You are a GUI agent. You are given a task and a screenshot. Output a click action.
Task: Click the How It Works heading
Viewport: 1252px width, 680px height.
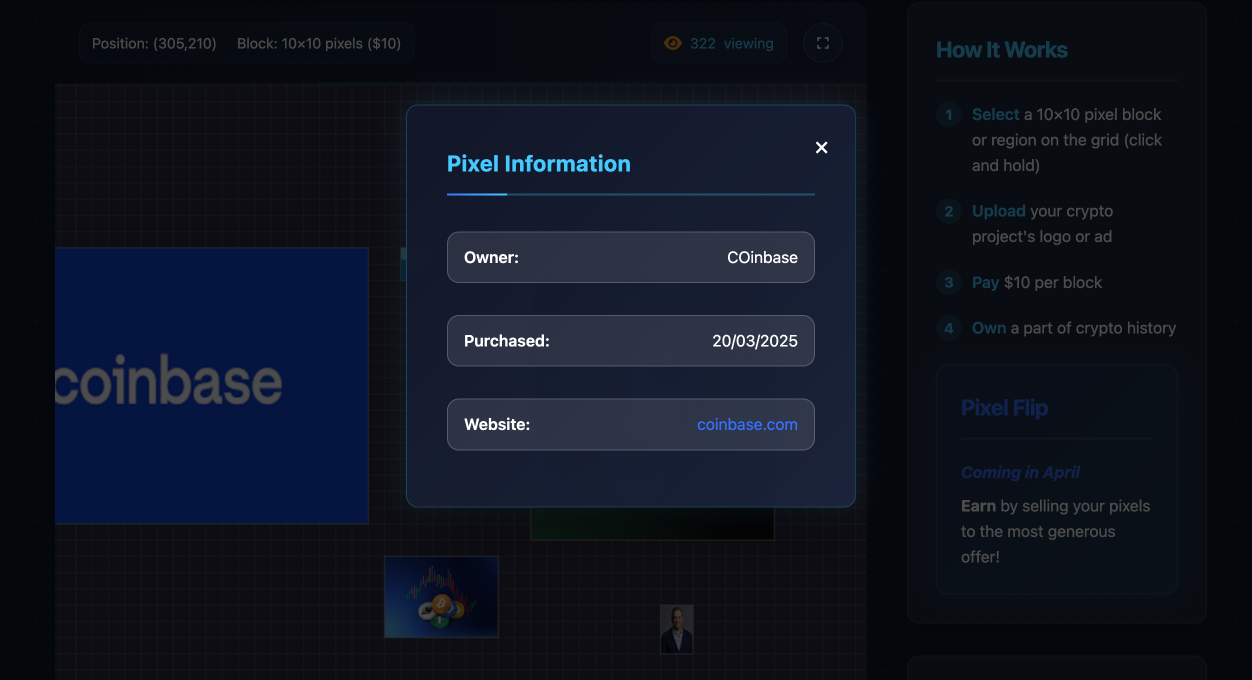[x=1002, y=50]
